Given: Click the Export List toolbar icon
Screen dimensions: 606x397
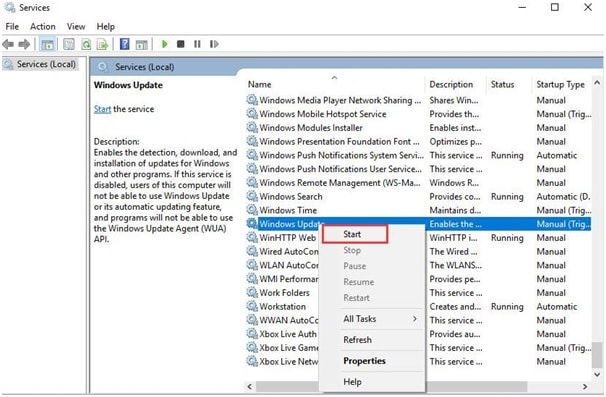Looking at the screenshot, I should [102, 44].
